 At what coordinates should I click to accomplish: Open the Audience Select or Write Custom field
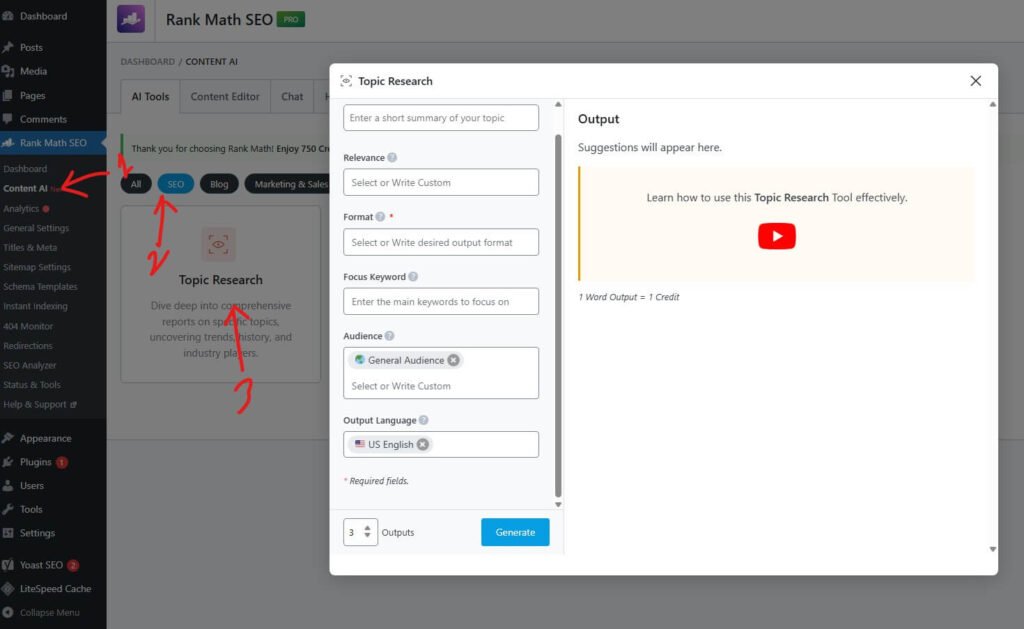(x=441, y=386)
